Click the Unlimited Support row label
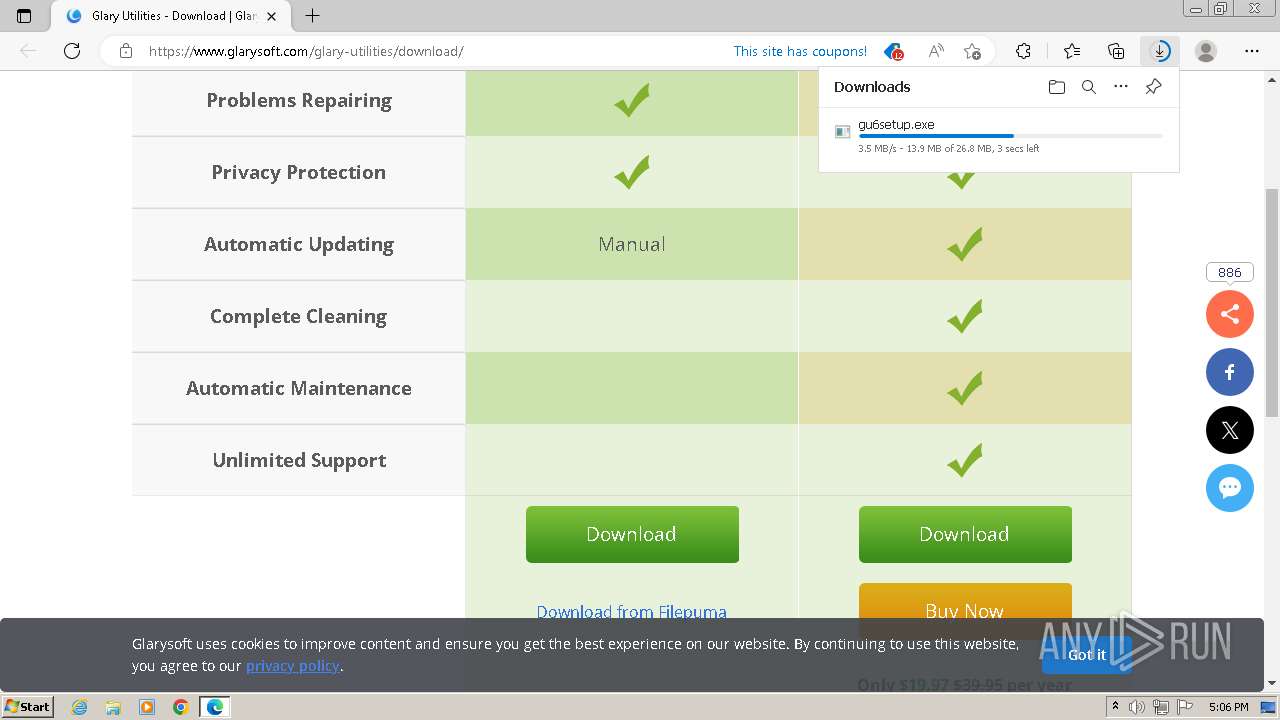This screenshot has width=1280, height=720. tap(299, 460)
